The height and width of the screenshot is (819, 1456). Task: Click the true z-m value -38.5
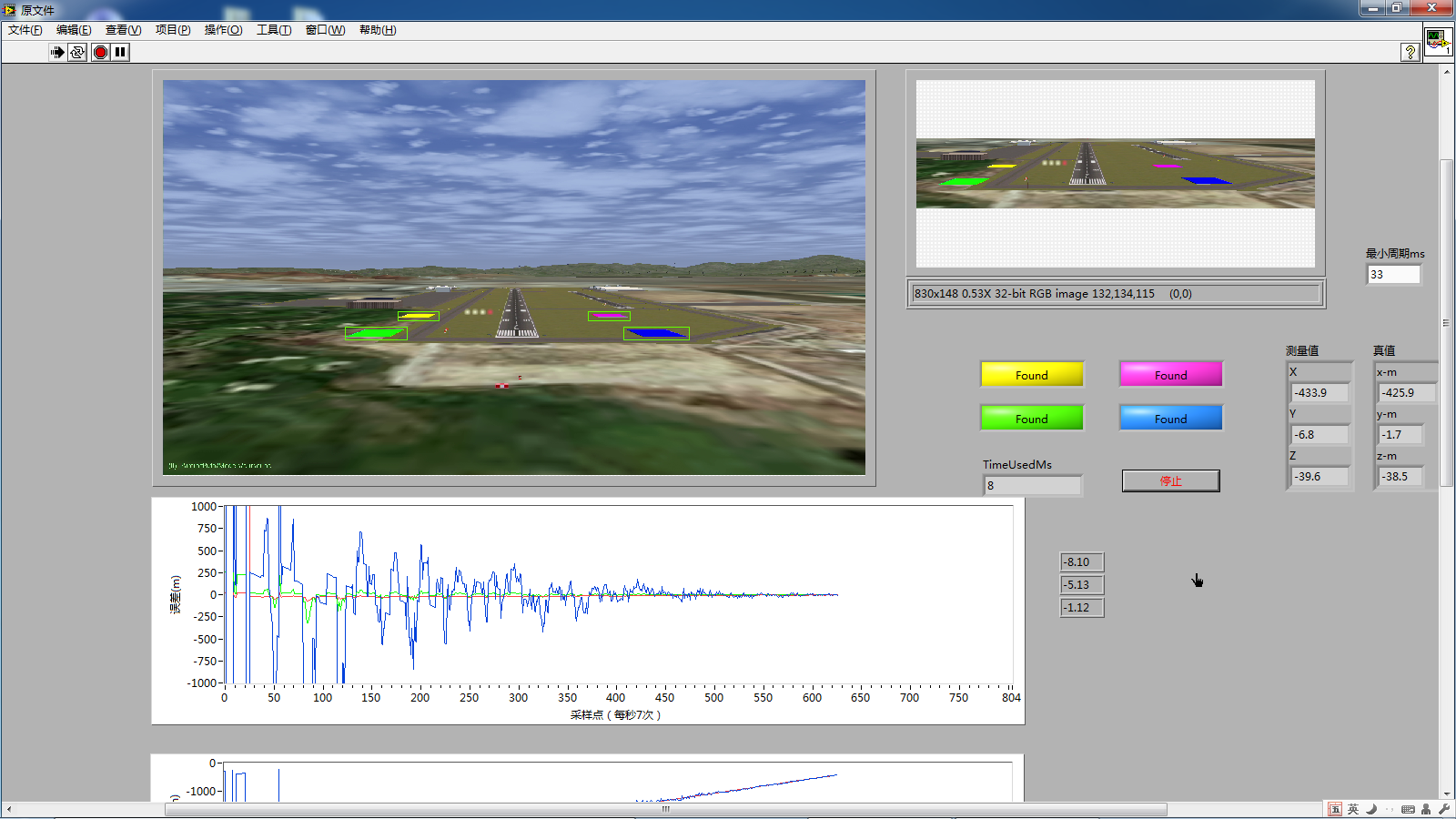click(x=1400, y=476)
